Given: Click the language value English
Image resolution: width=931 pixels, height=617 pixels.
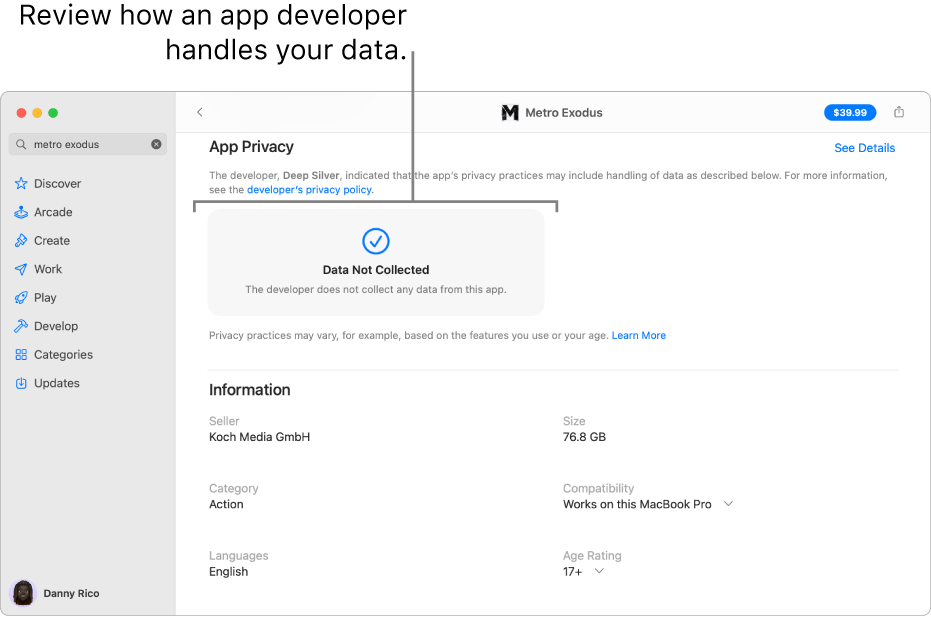Looking at the screenshot, I should tap(229, 572).
